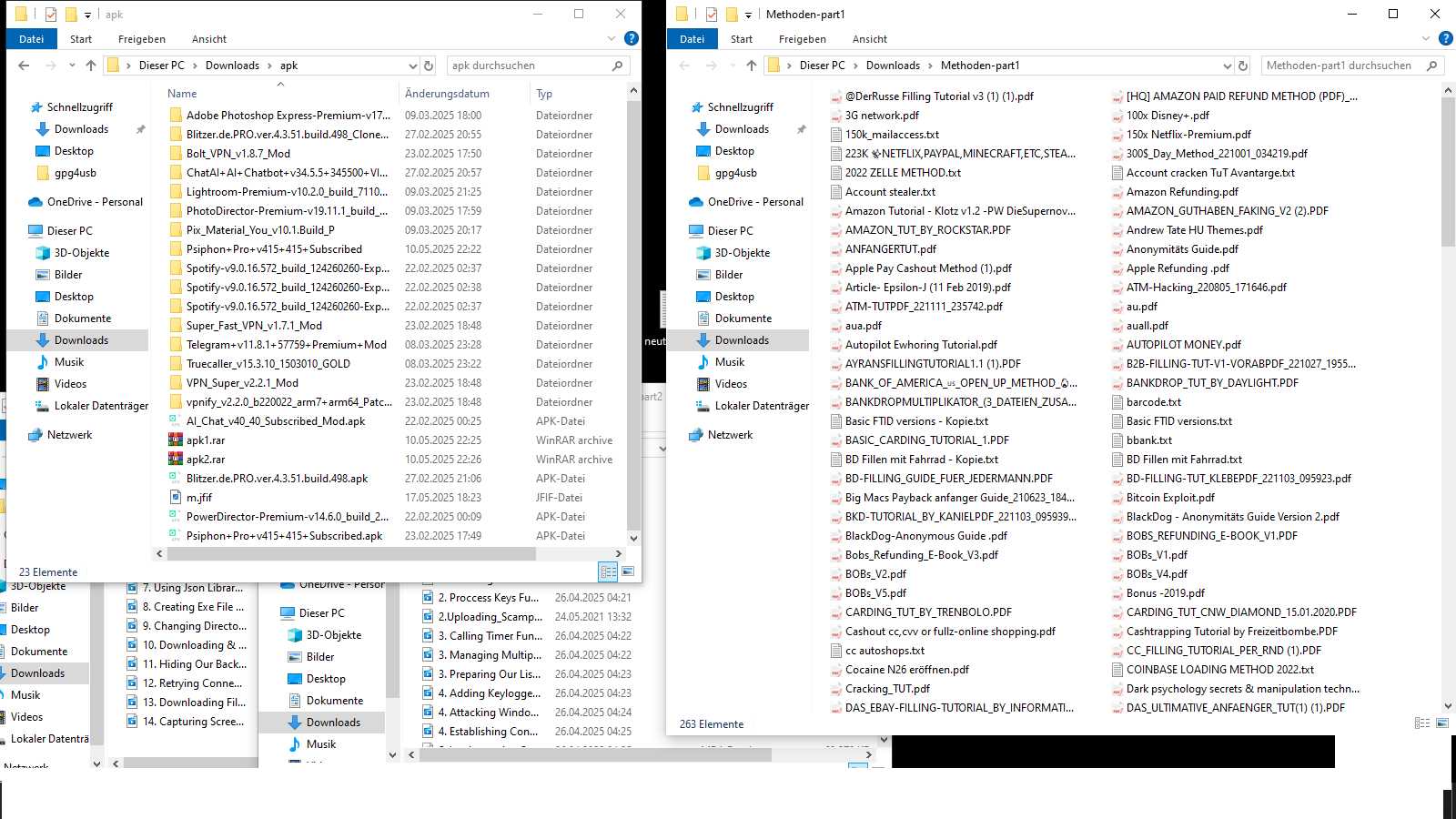Switch Methoden-part1 to large icons view

(1442, 723)
